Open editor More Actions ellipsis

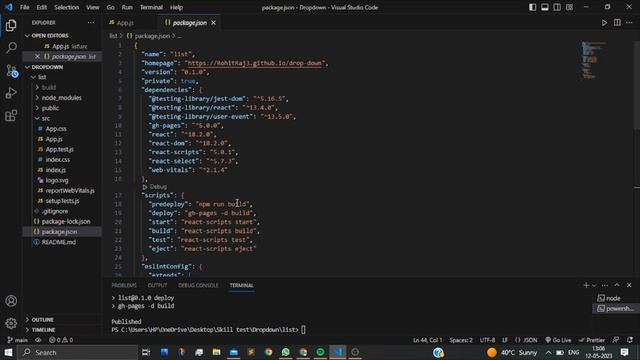pyautogui.click(x=629, y=23)
